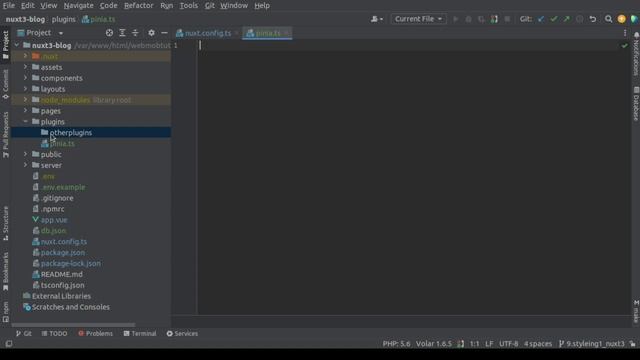Open the Refactor menu

138,6
